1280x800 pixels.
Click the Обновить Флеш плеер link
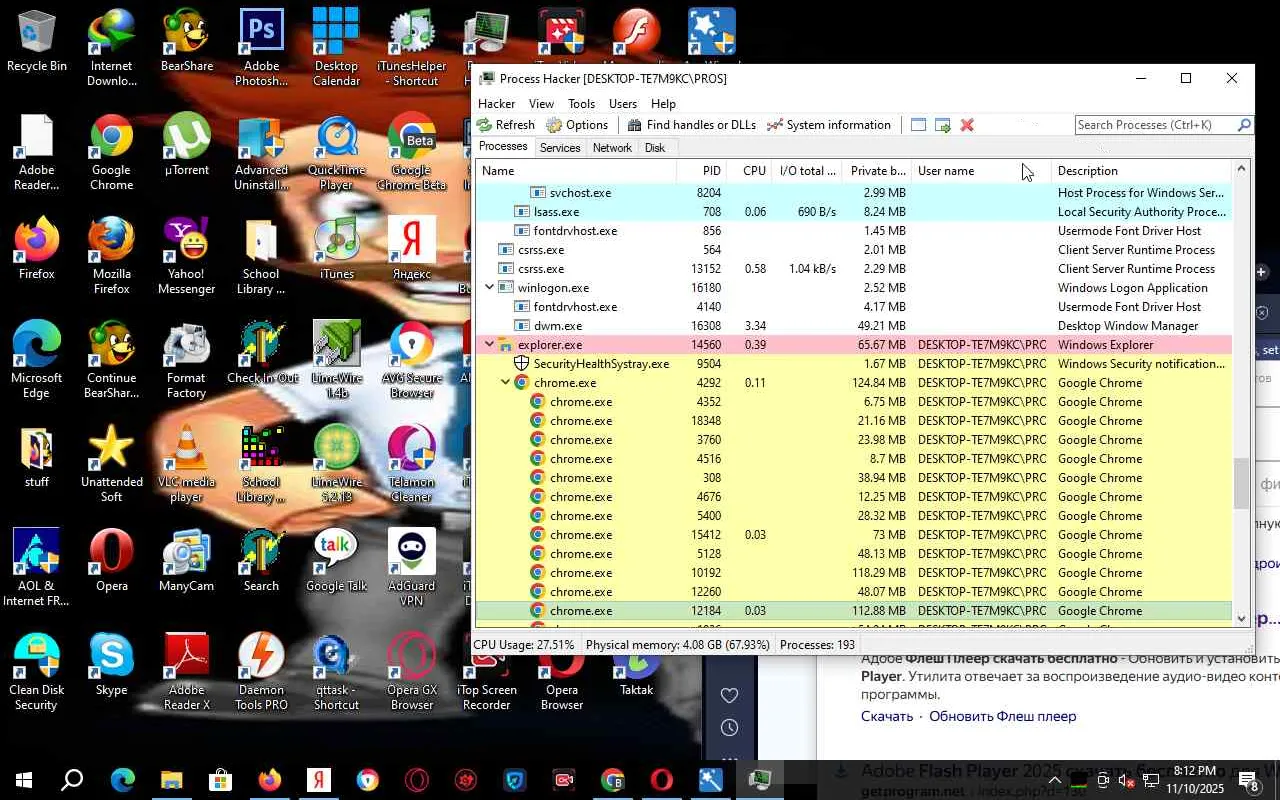[1003, 717]
